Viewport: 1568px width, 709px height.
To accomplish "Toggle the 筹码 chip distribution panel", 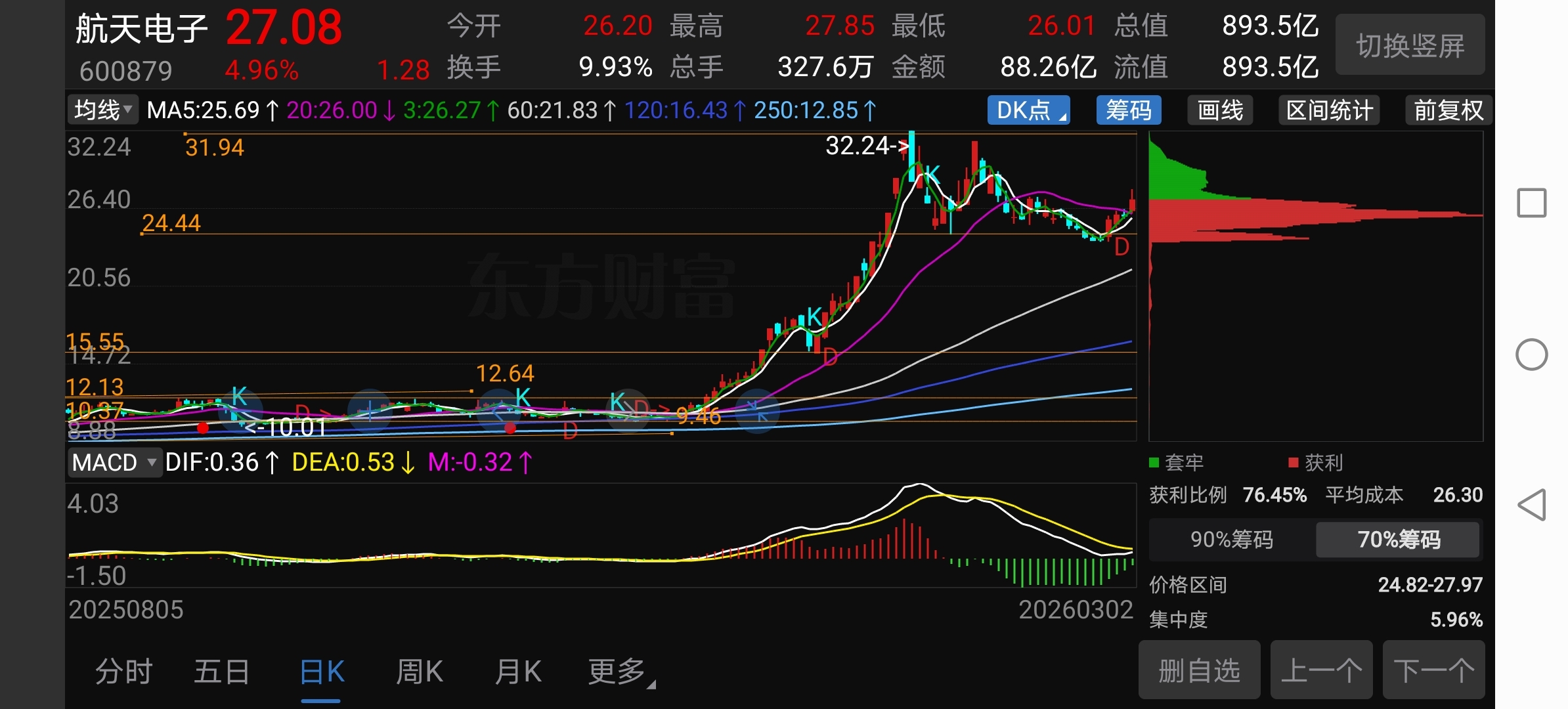I will (x=1128, y=110).
